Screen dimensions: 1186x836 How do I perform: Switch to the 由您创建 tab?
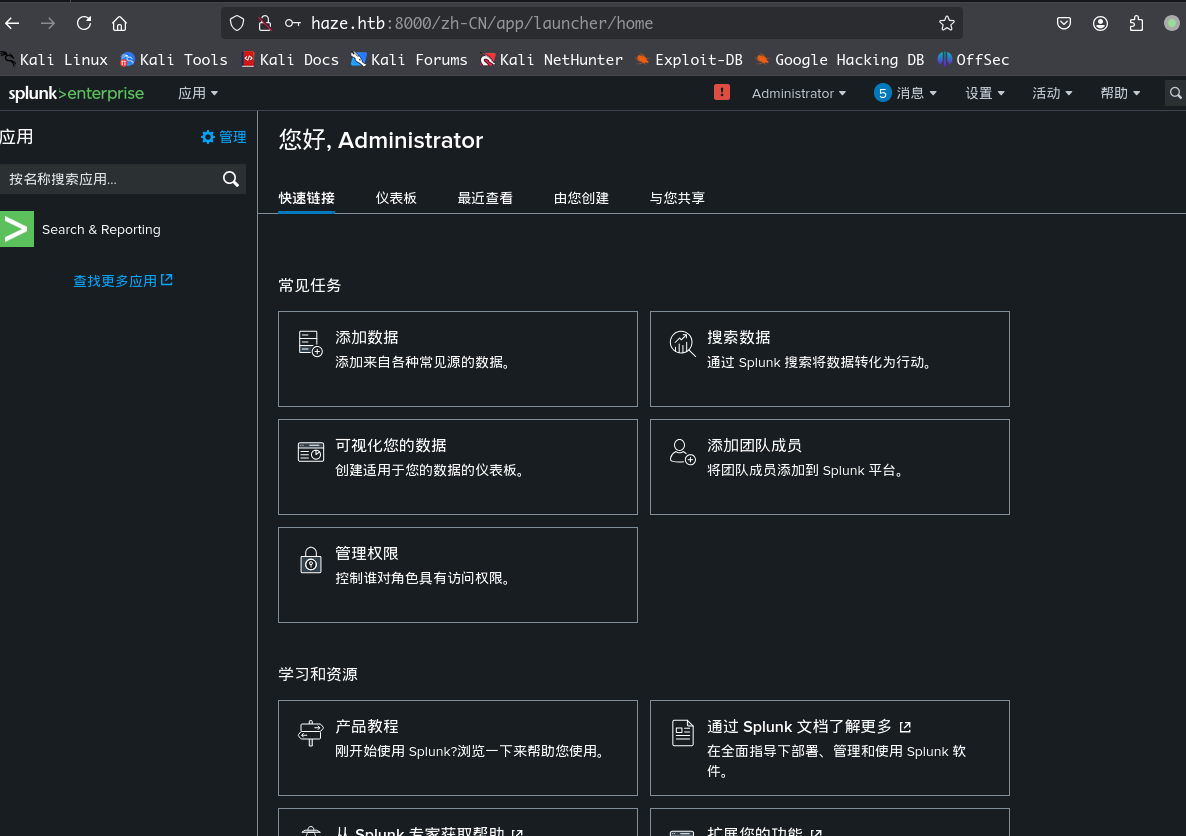point(581,198)
